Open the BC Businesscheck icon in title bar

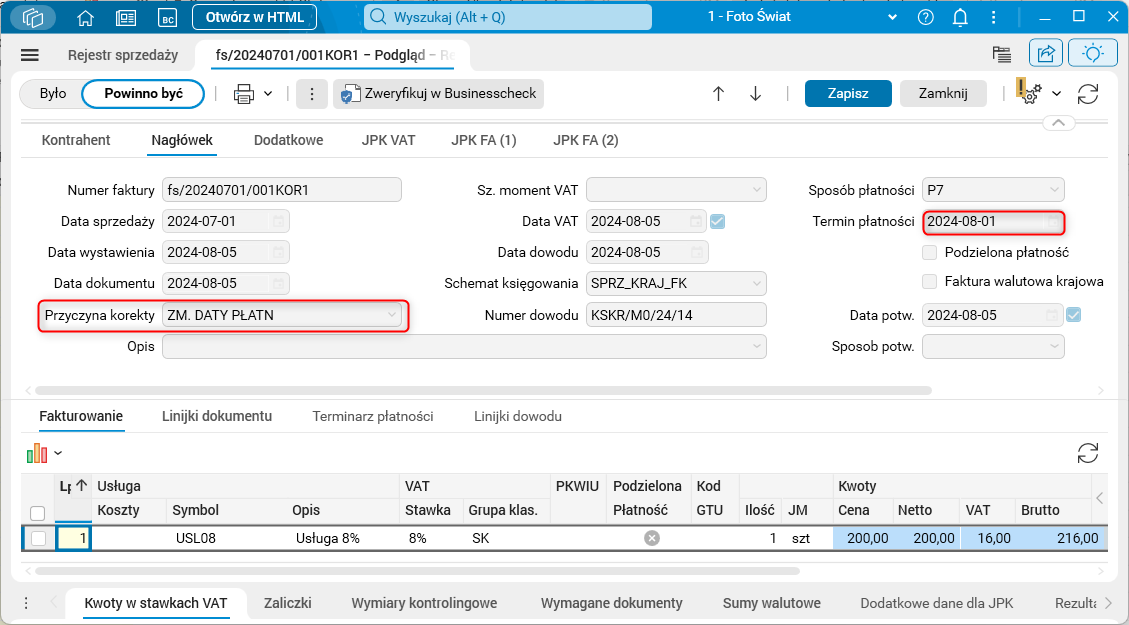tap(168, 17)
